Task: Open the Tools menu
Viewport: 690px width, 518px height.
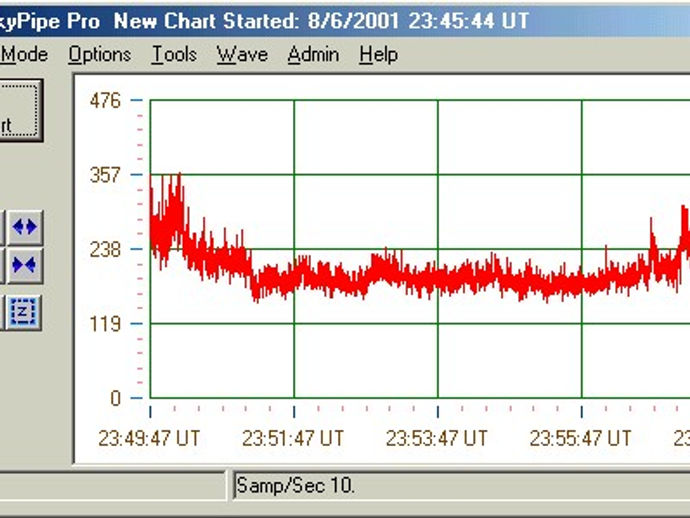Action: pyautogui.click(x=174, y=55)
